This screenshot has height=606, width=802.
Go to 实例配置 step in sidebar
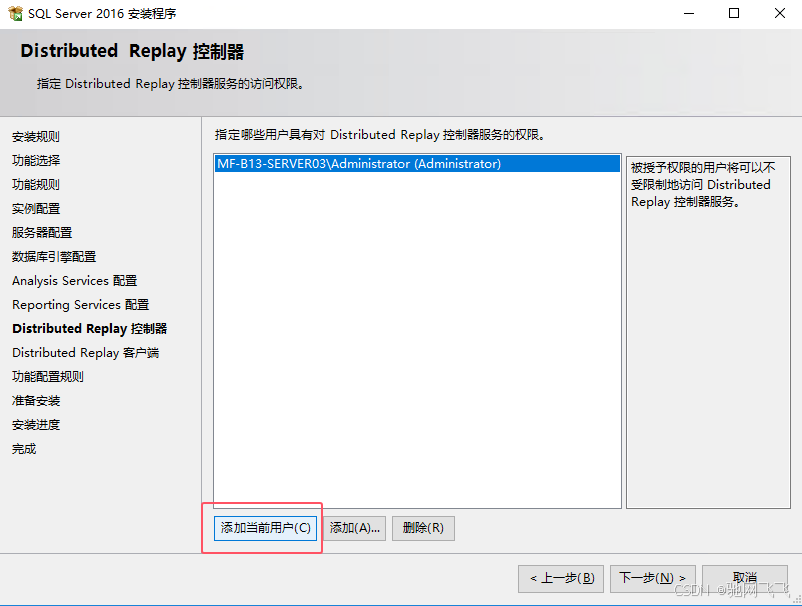point(36,209)
